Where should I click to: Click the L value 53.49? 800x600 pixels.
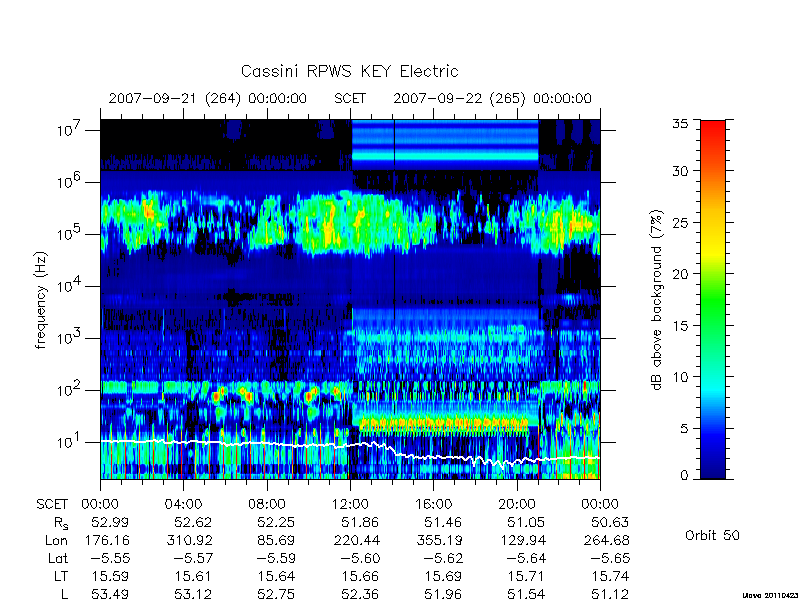(x=110, y=594)
